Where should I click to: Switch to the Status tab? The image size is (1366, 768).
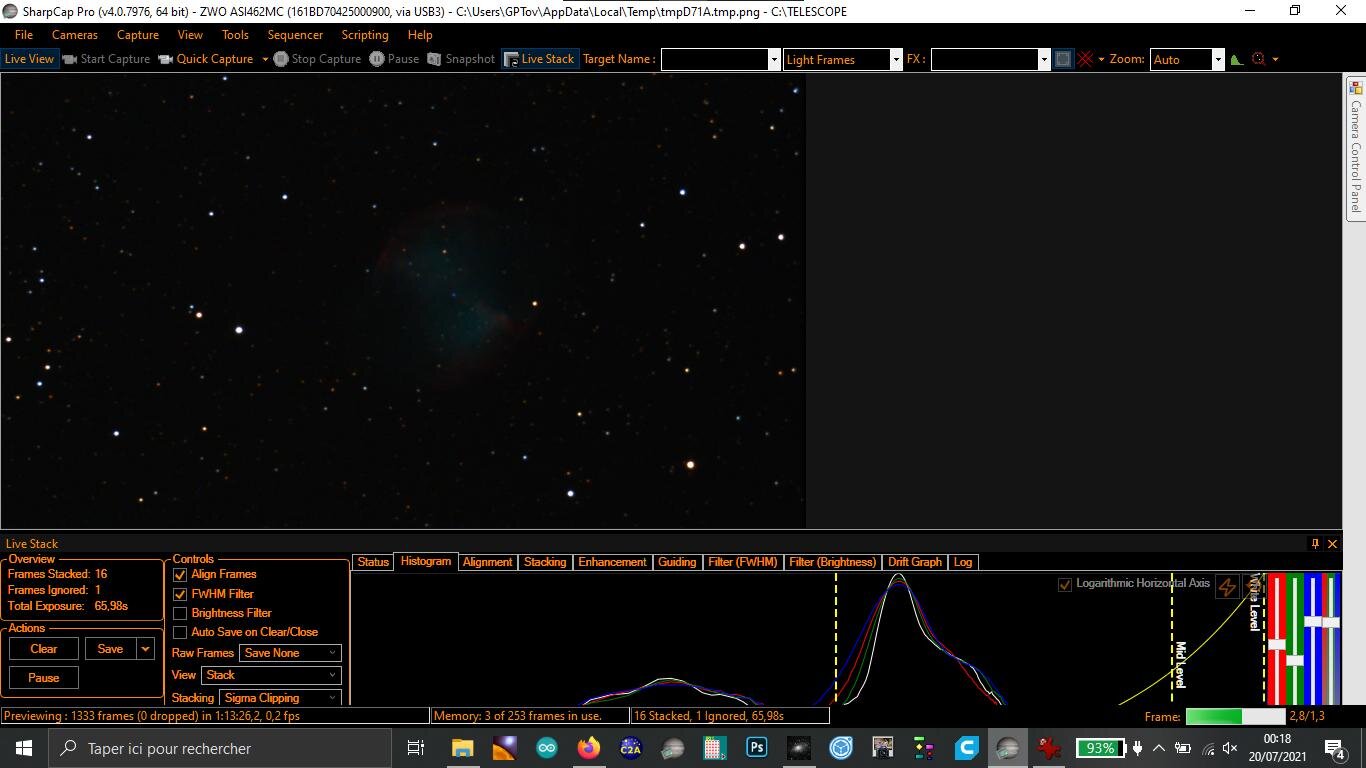tap(373, 562)
